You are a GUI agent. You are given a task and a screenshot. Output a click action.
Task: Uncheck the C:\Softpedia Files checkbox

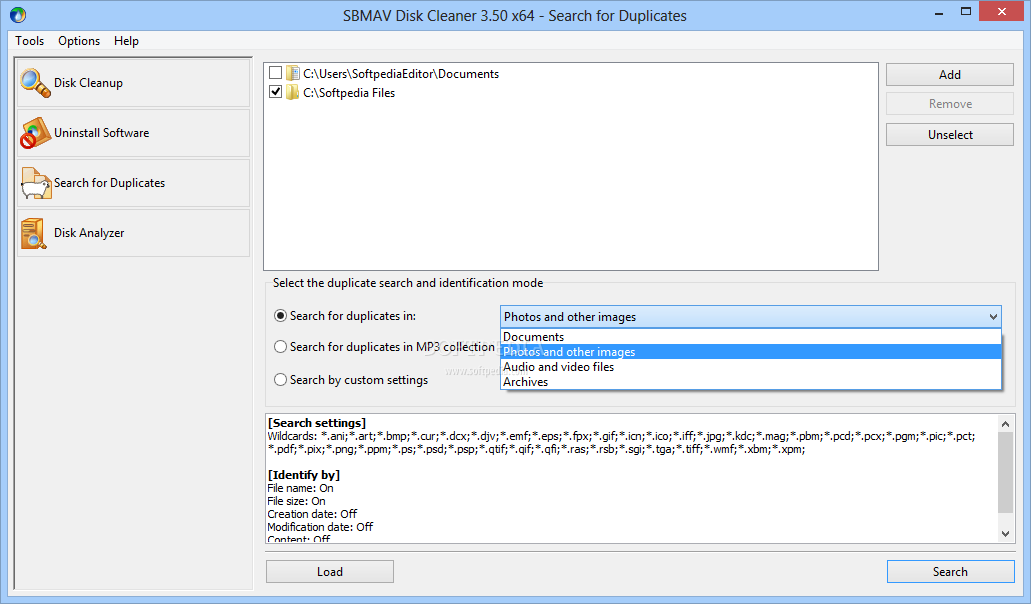(x=276, y=92)
